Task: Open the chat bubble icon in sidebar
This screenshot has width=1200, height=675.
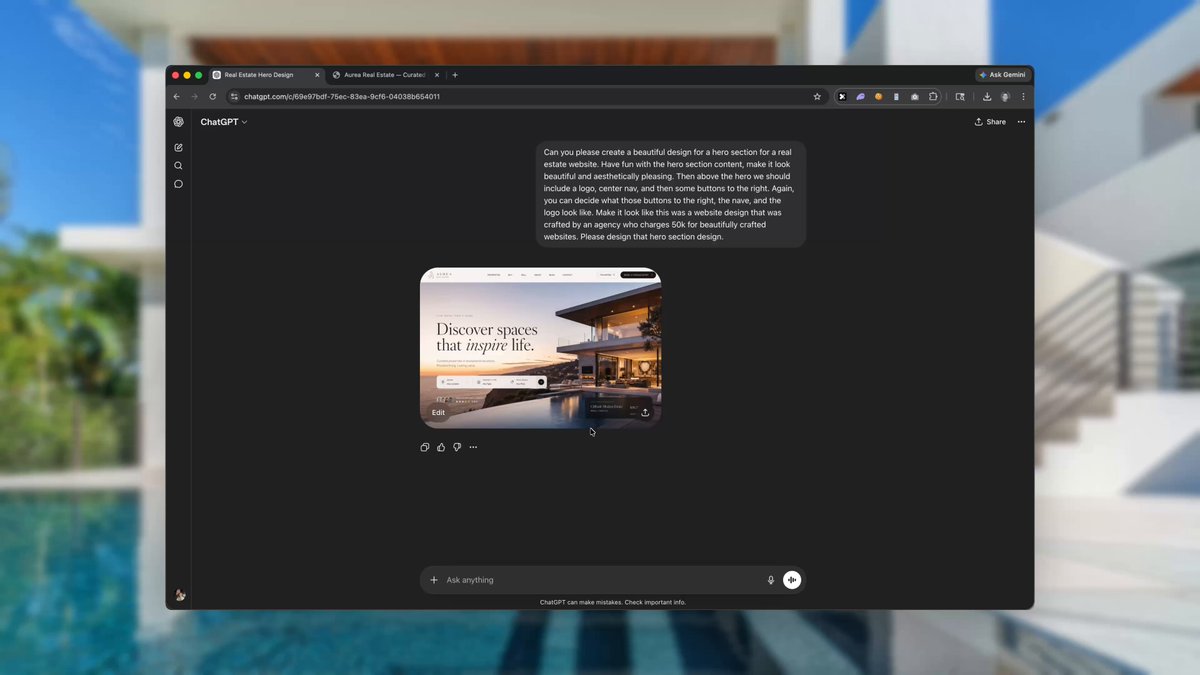Action: 178,184
